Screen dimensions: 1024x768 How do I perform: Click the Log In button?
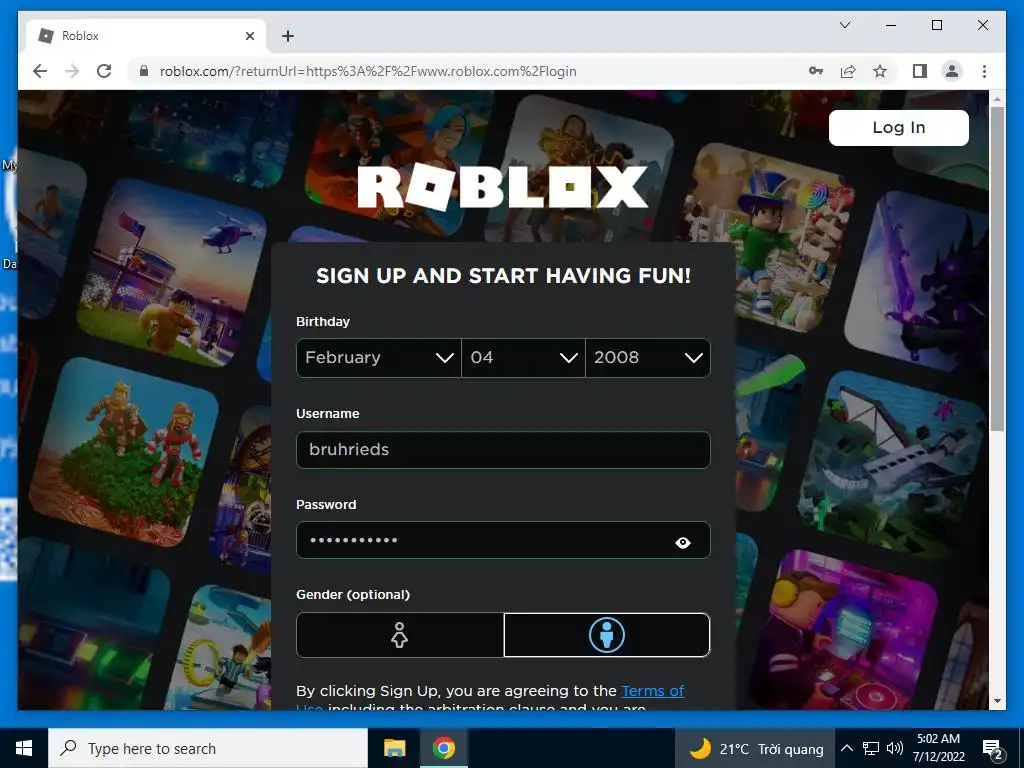click(x=899, y=127)
